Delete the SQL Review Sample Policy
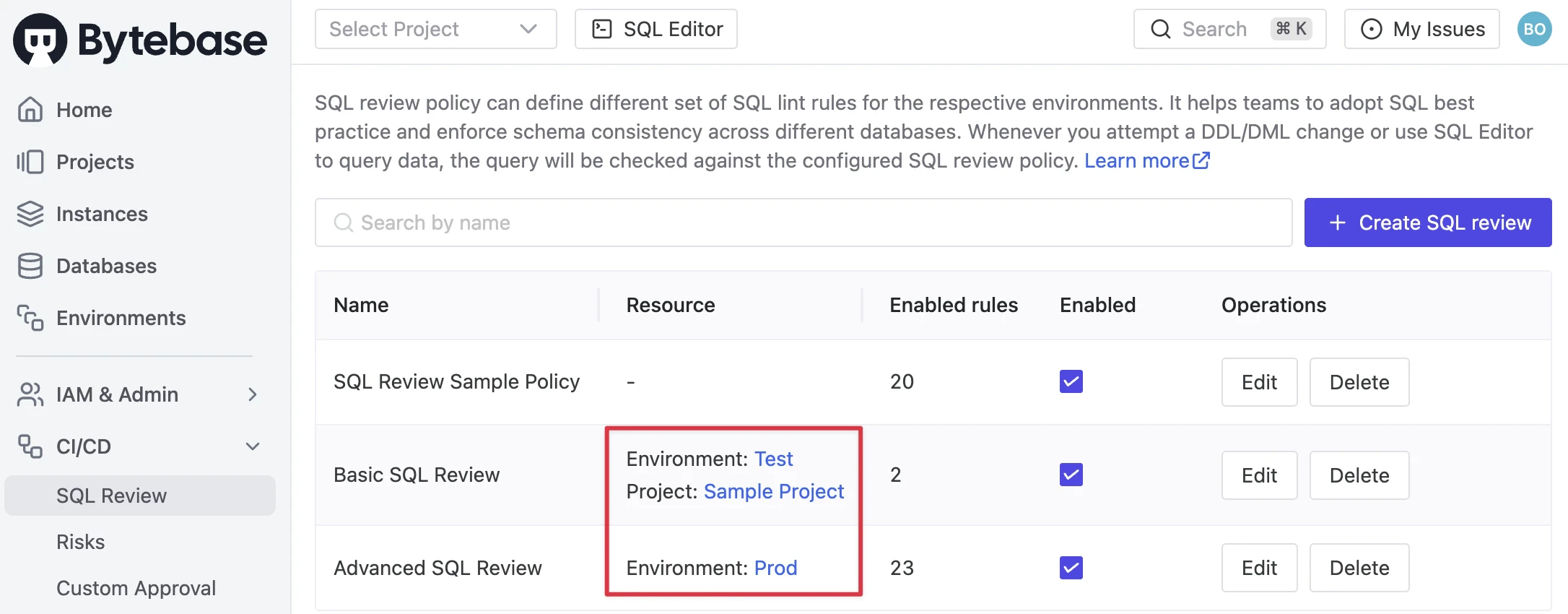 pyautogui.click(x=1359, y=382)
